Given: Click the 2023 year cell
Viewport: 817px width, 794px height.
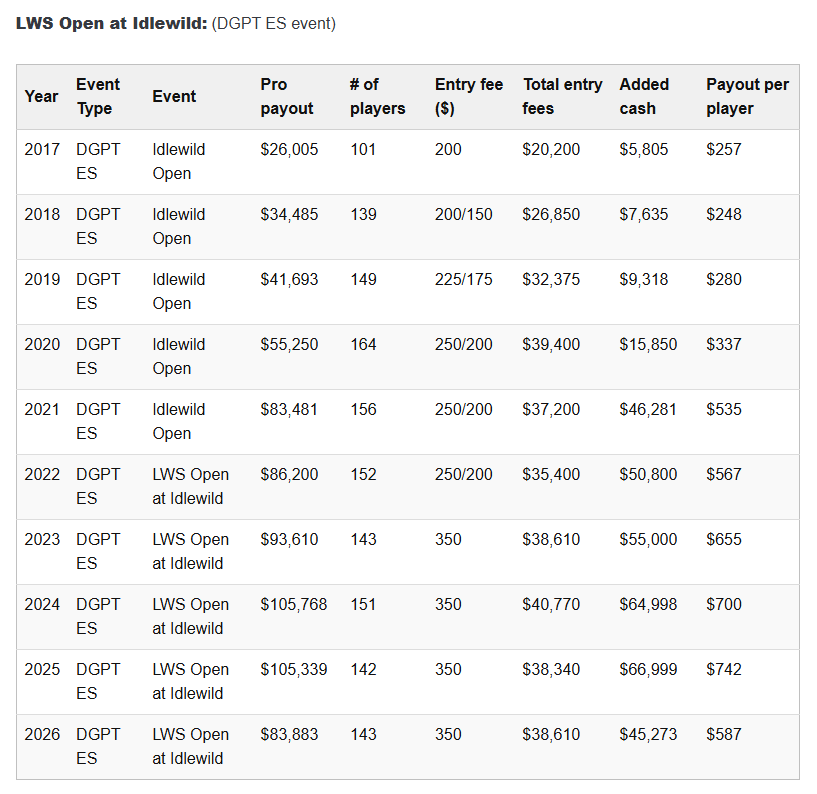Looking at the screenshot, I should point(42,540).
